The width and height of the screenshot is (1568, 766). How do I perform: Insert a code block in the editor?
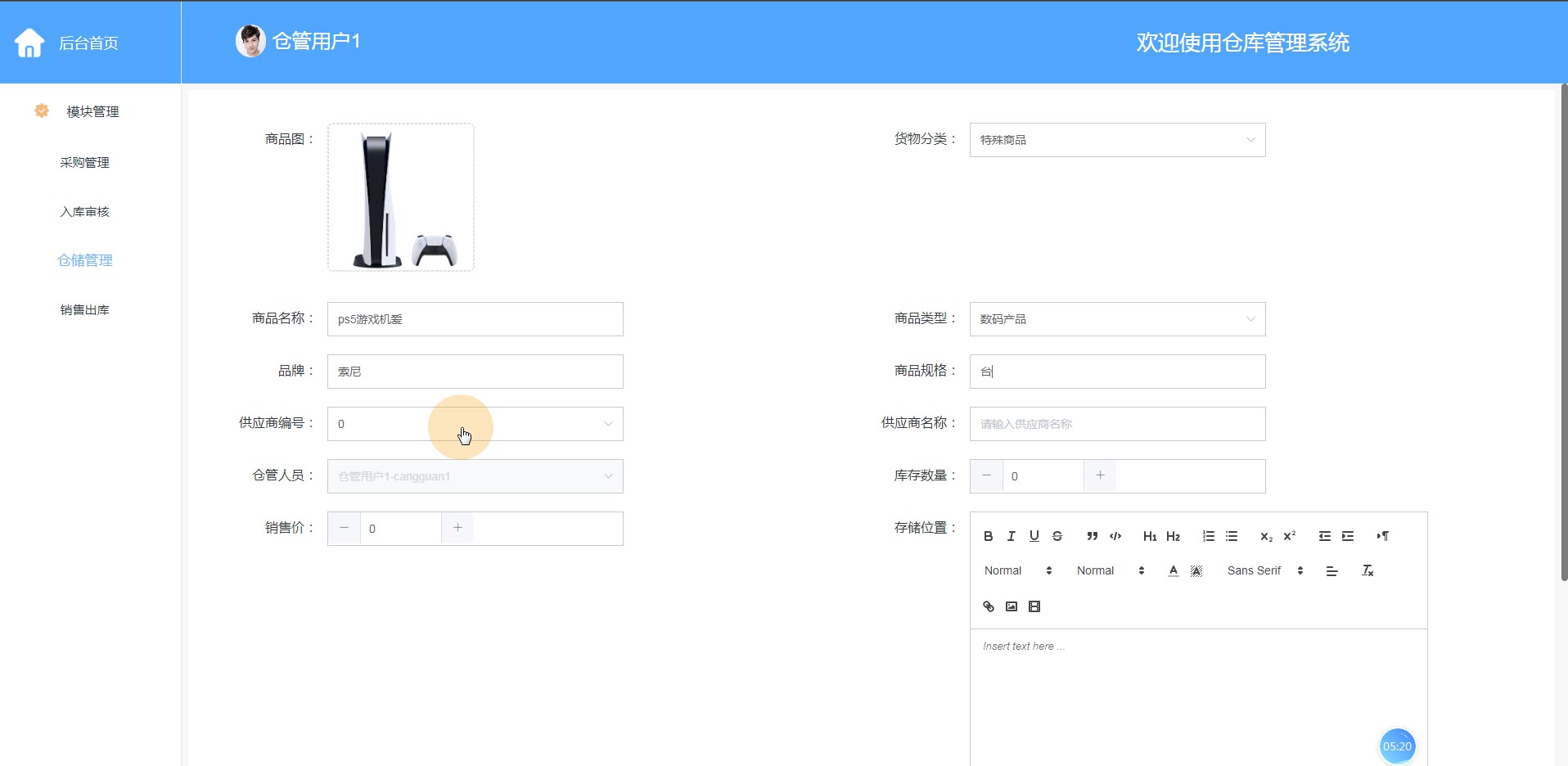click(x=1115, y=536)
